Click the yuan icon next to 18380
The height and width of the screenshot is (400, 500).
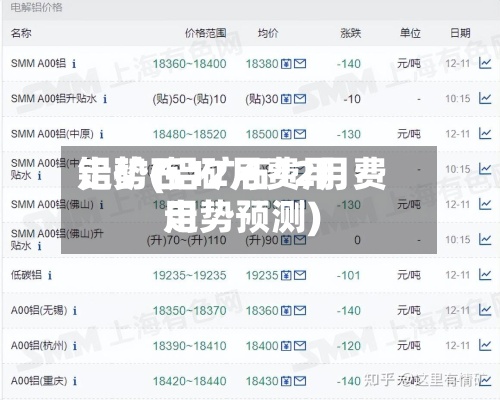tap(286, 64)
